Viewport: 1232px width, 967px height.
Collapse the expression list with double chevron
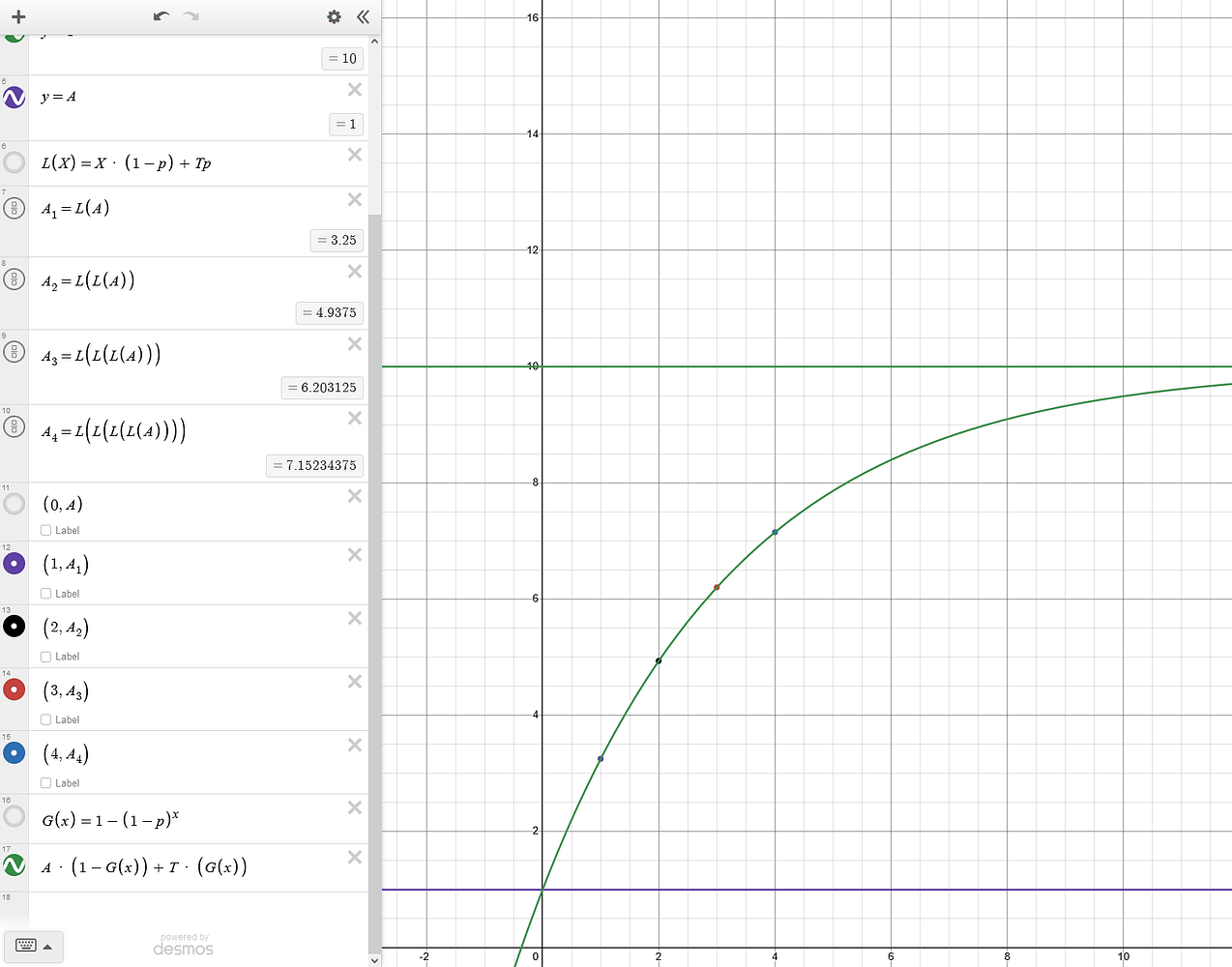[x=363, y=16]
